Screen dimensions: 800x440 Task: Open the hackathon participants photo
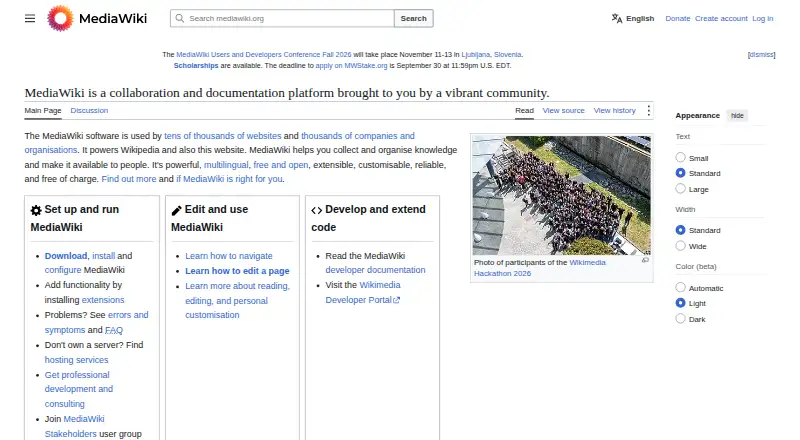click(561, 195)
